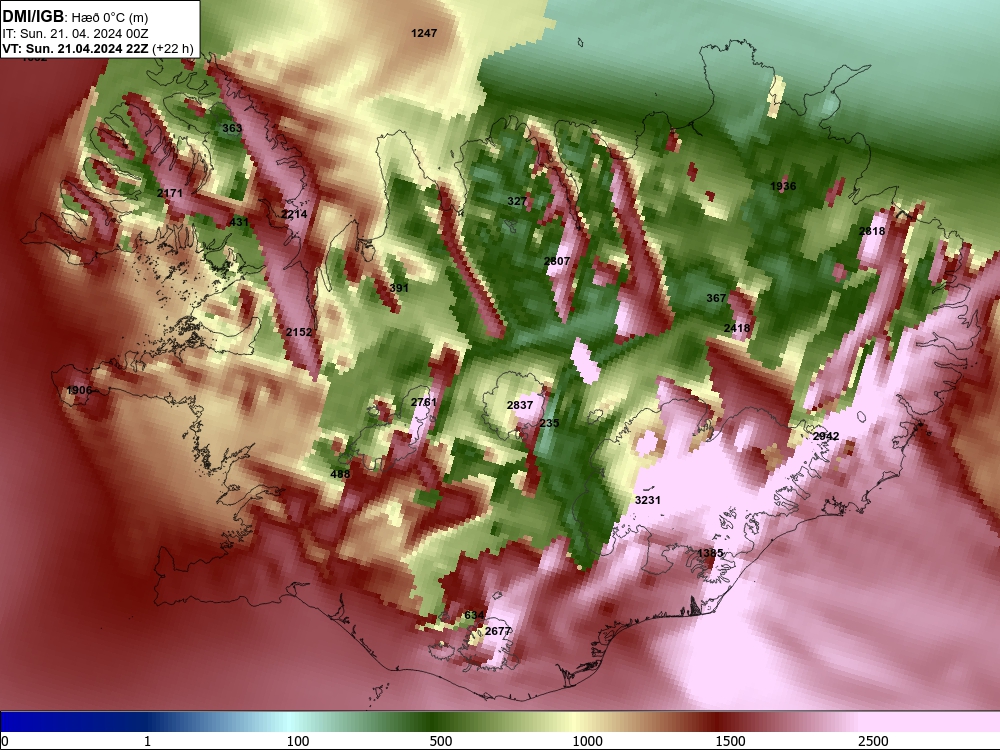Click the '488' height value
Viewport: 1000px width, 750px height.
click(341, 474)
